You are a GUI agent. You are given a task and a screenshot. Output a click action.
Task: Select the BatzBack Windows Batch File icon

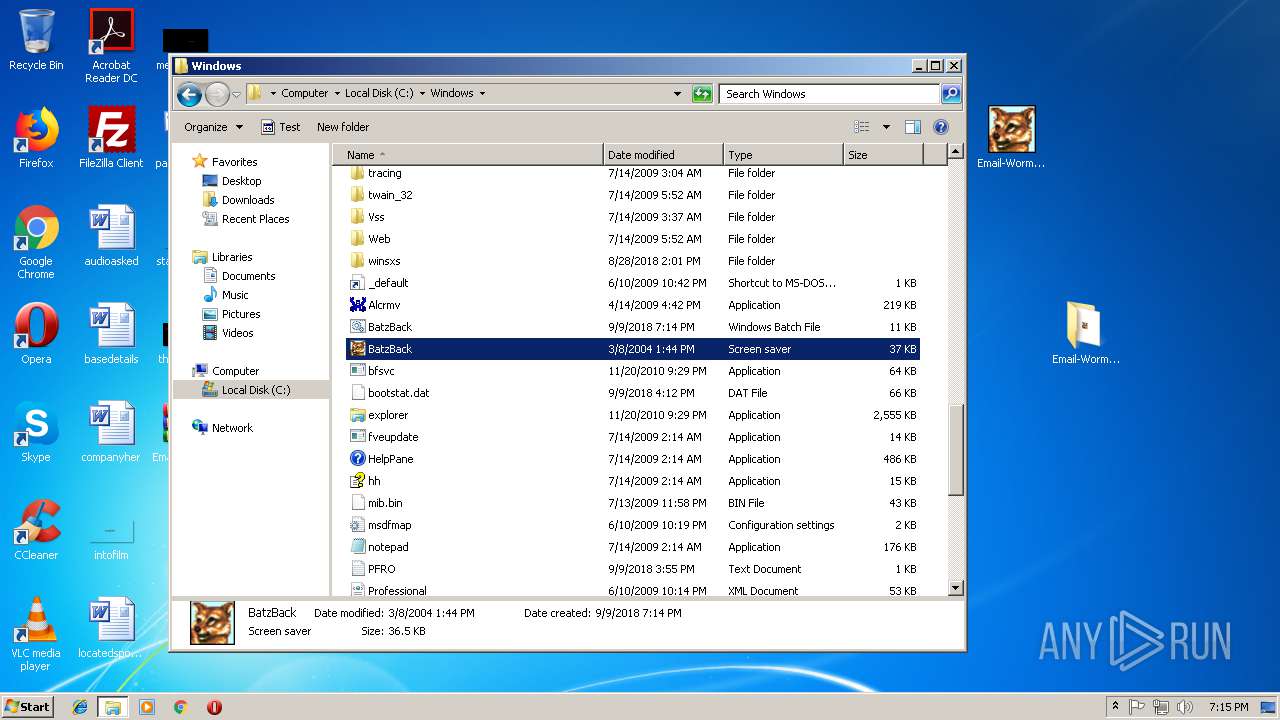coord(358,327)
